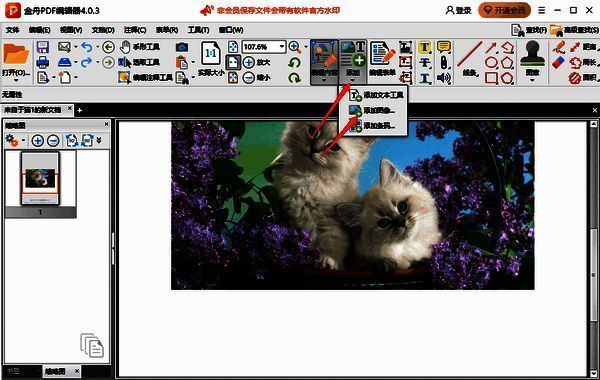
Task: Select the Hand tool (手形工具)
Action: click(140, 47)
